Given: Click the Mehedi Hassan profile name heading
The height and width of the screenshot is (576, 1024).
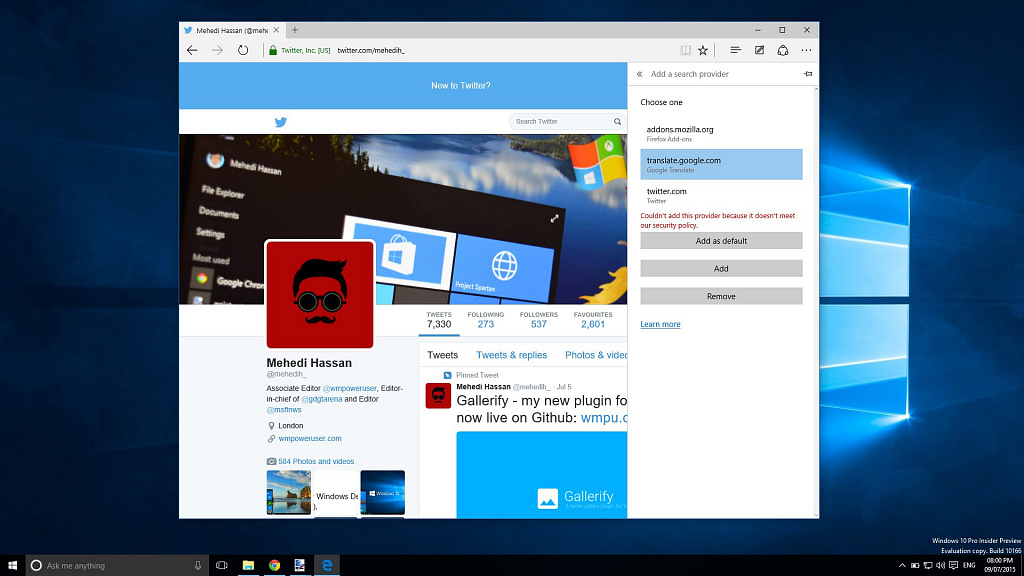Looking at the screenshot, I should (x=309, y=363).
